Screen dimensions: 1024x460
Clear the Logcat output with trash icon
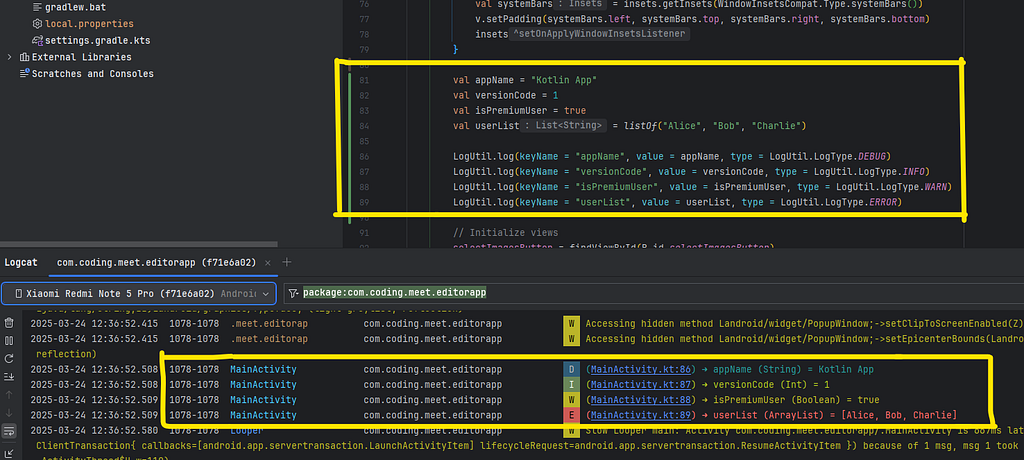click(x=9, y=323)
